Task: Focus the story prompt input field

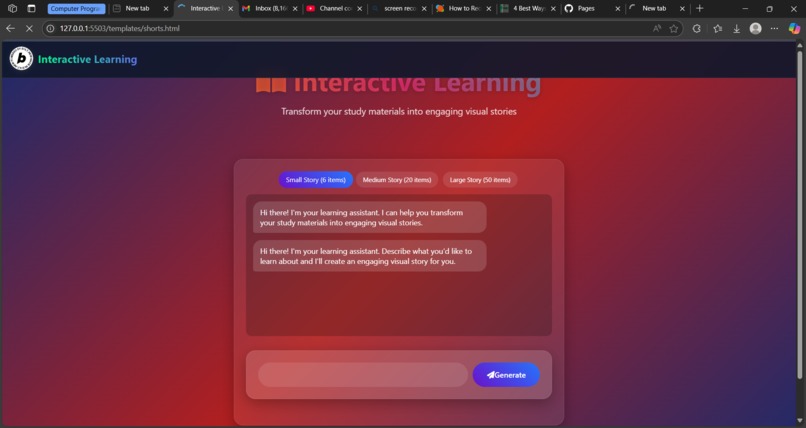Action: [x=363, y=375]
